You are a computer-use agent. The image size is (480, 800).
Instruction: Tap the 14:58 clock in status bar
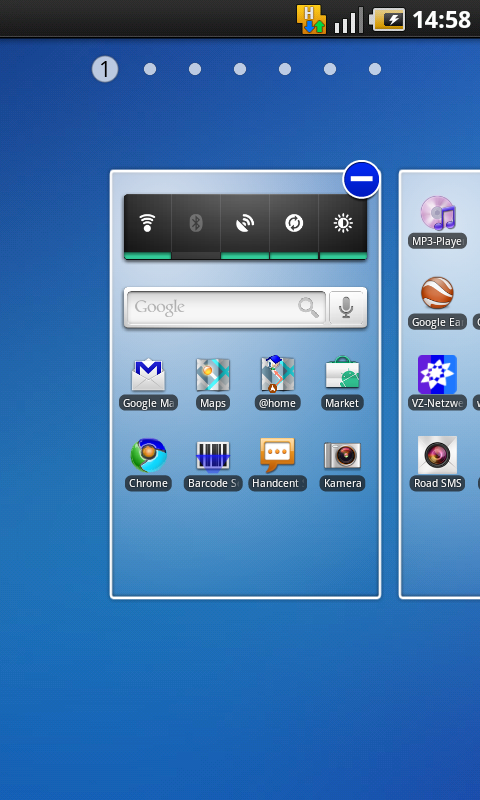click(441, 20)
